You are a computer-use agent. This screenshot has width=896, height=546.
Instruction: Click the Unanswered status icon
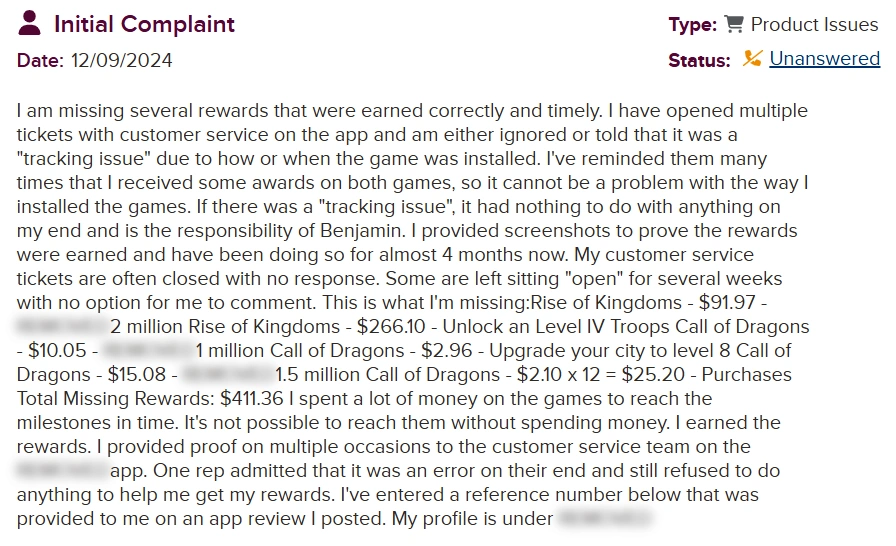click(x=752, y=59)
